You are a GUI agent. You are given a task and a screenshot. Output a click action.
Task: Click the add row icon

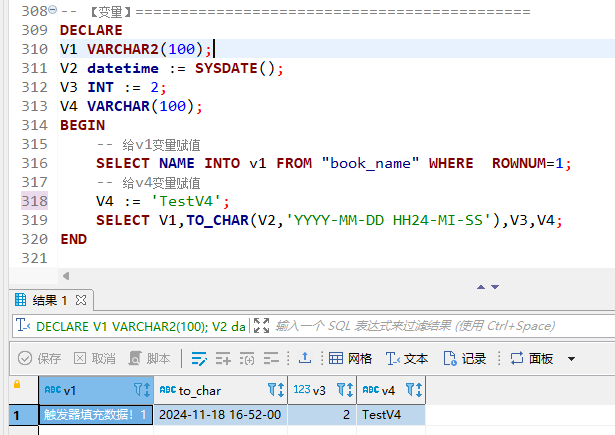pos(223,358)
